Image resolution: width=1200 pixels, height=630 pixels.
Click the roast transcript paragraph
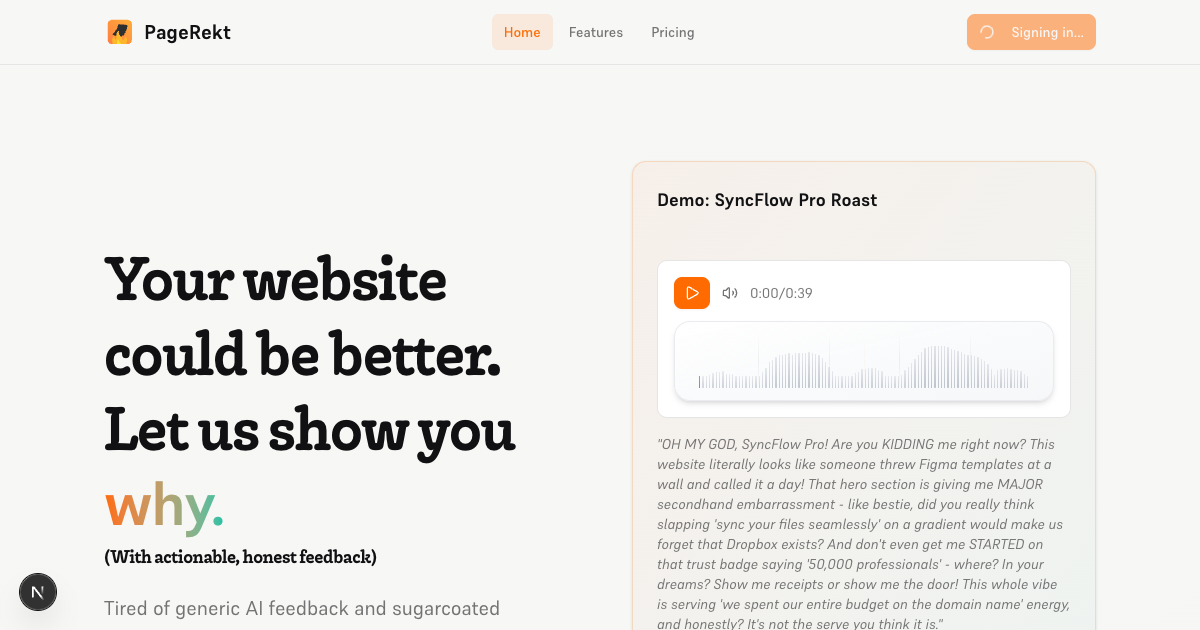[x=863, y=534]
